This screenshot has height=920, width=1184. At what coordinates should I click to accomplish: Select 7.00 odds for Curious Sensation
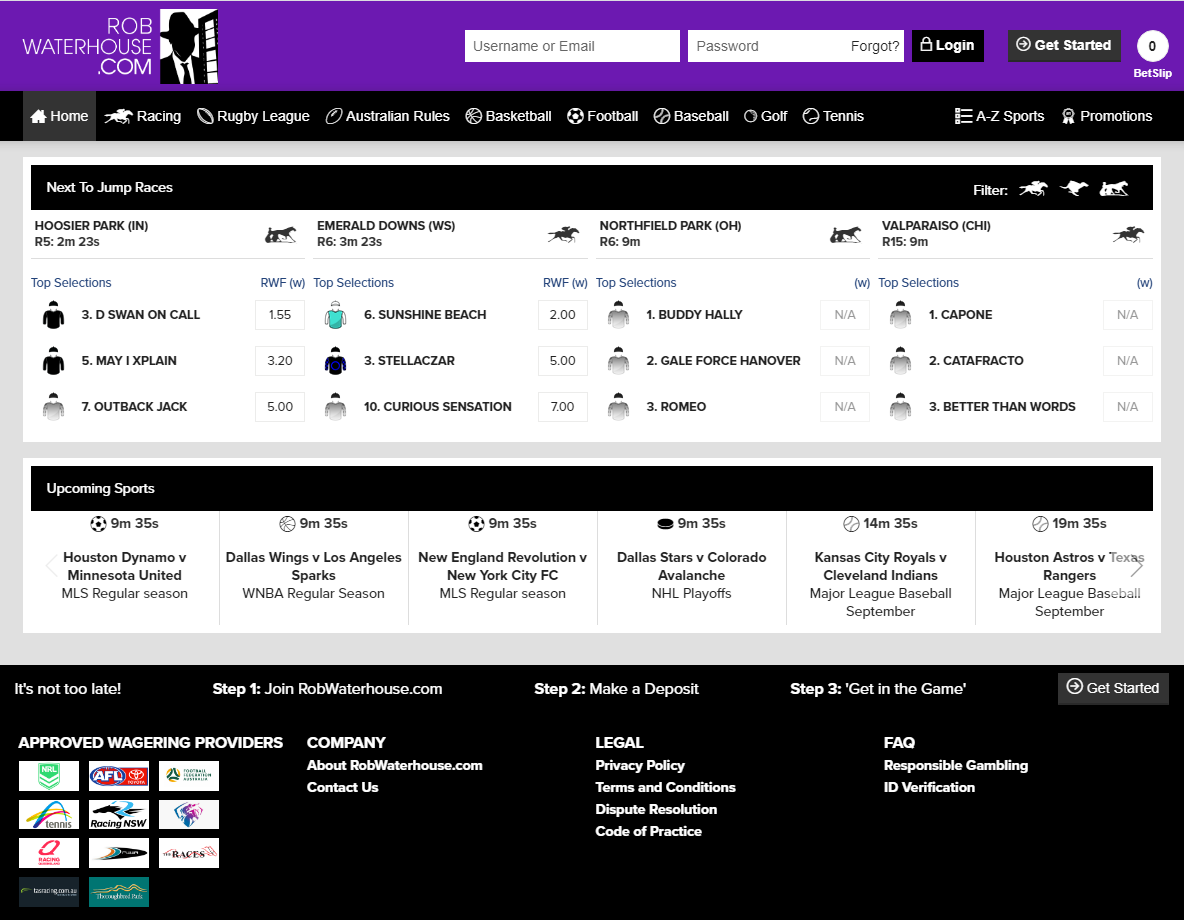coord(563,406)
